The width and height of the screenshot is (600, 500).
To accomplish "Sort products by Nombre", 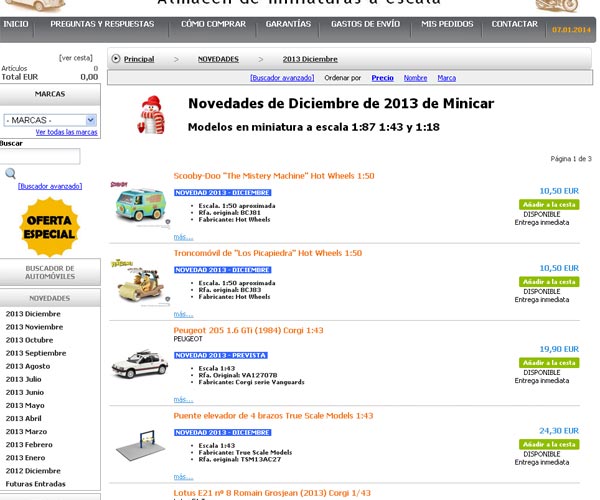I will point(415,78).
